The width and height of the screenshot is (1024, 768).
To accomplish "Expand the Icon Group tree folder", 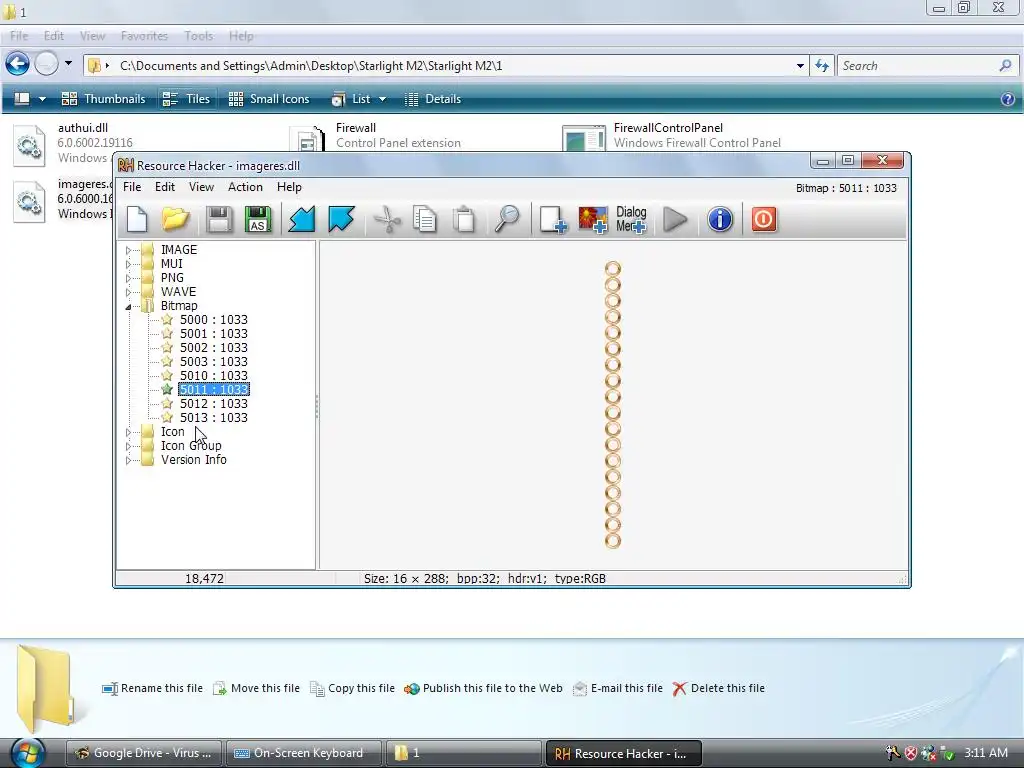I will [x=128, y=446].
